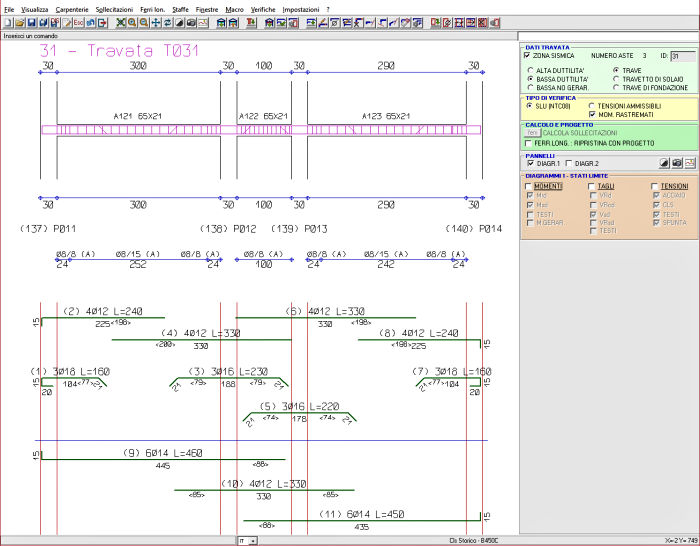The height and width of the screenshot is (546, 700).
Task: Open the Carpenterie menu
Action: point(72,9)
